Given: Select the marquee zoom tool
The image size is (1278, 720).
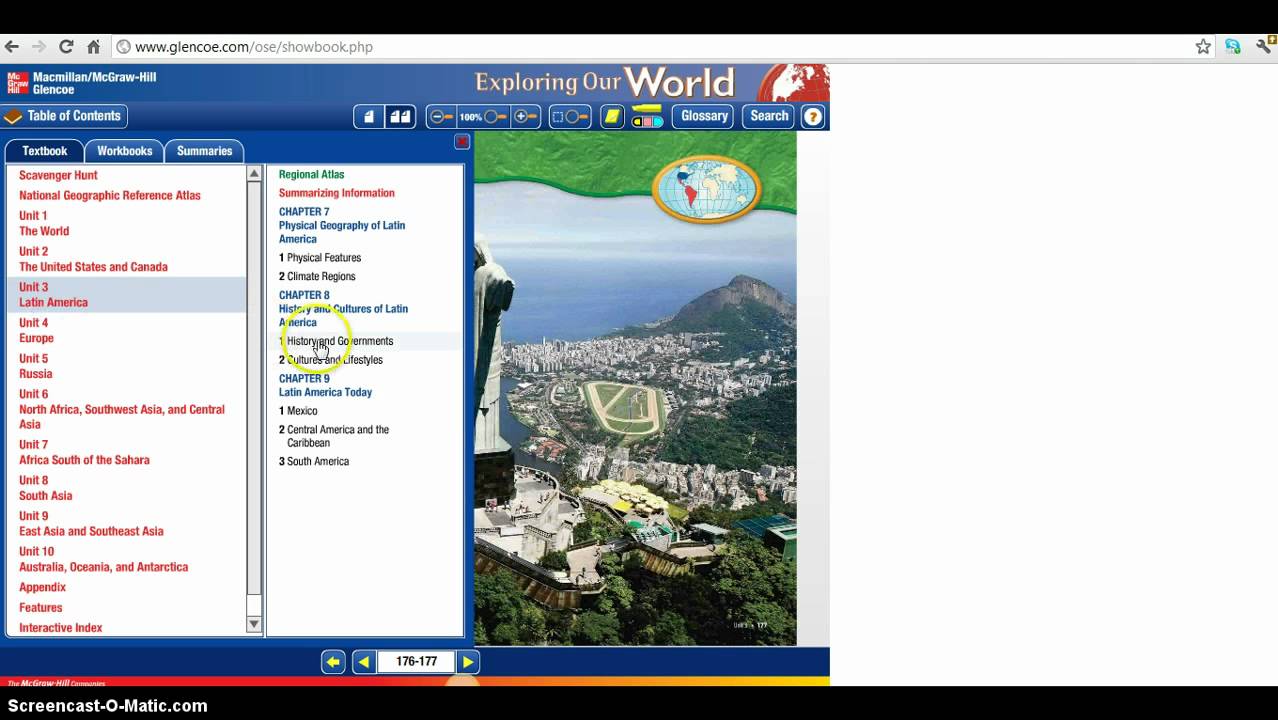Looking at the screenshot, I should coord(570,116).
